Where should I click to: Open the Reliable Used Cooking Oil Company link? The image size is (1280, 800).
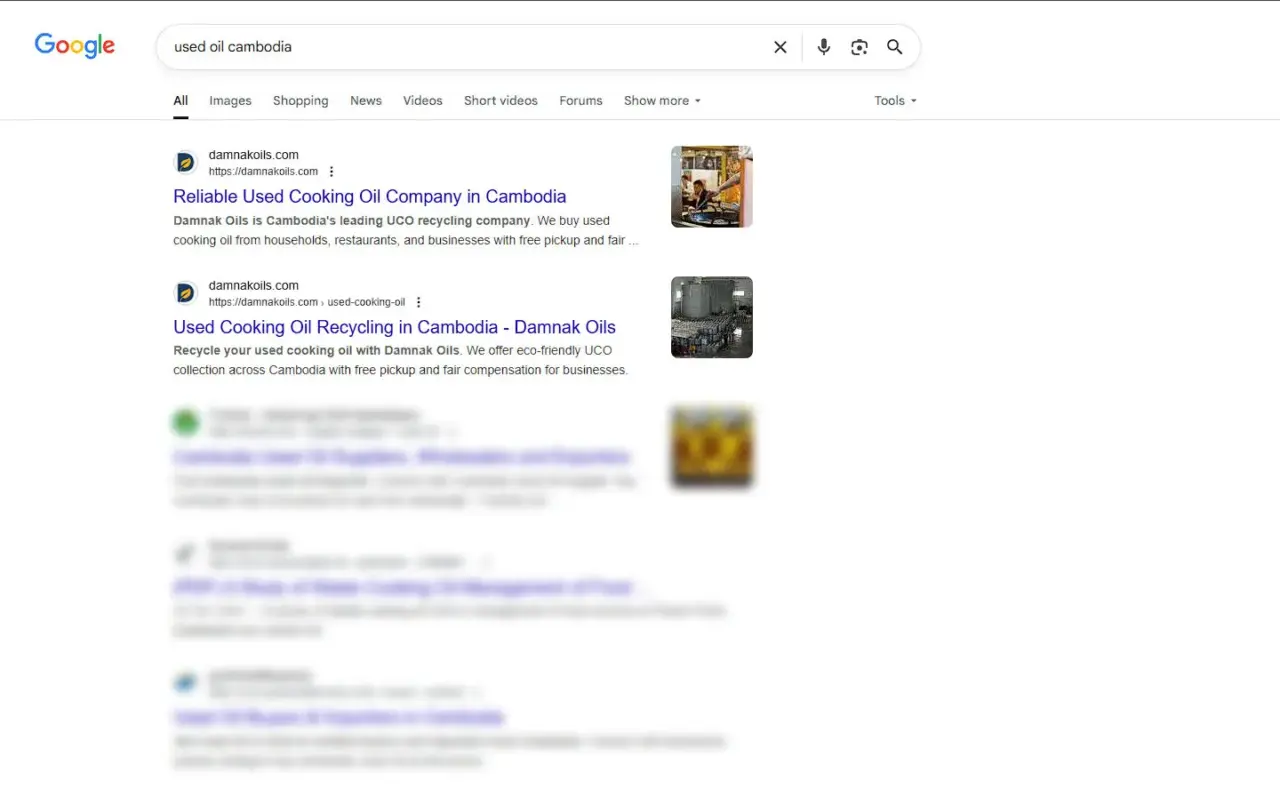click(x=370, y=196)
